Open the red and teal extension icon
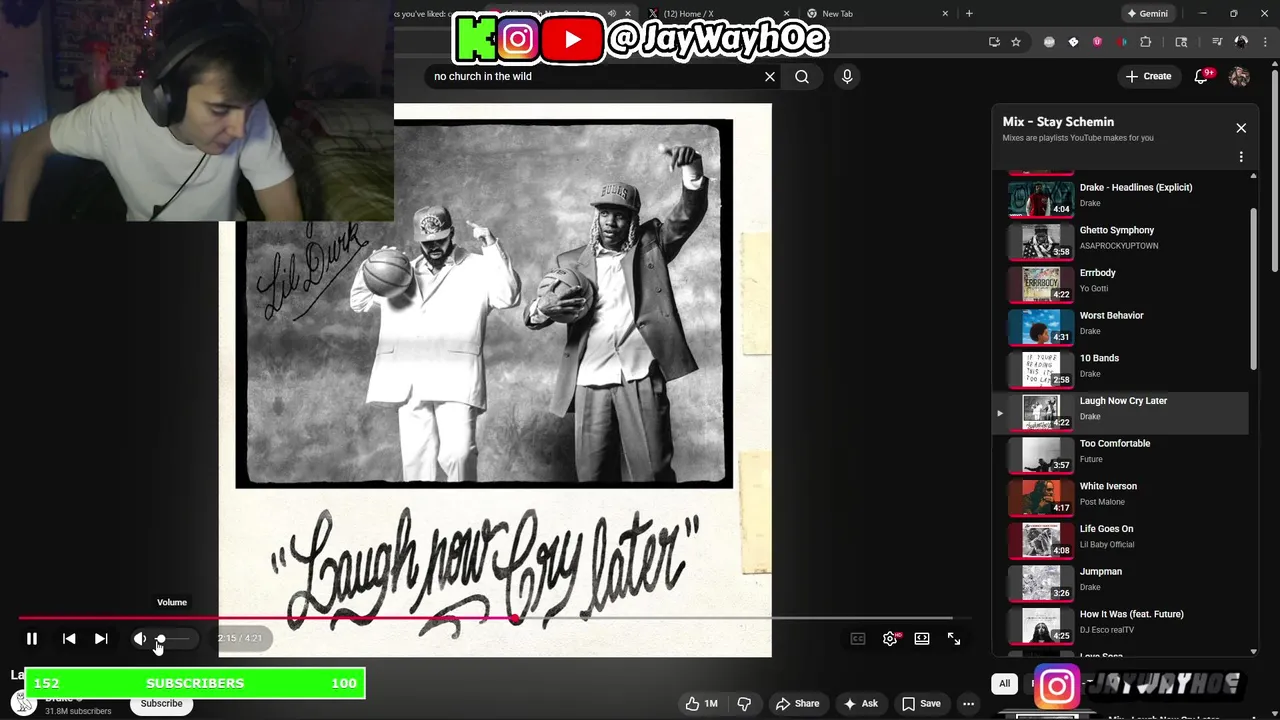The height and width of the screenshot is (720, 1280). [x=1121, y=42]
